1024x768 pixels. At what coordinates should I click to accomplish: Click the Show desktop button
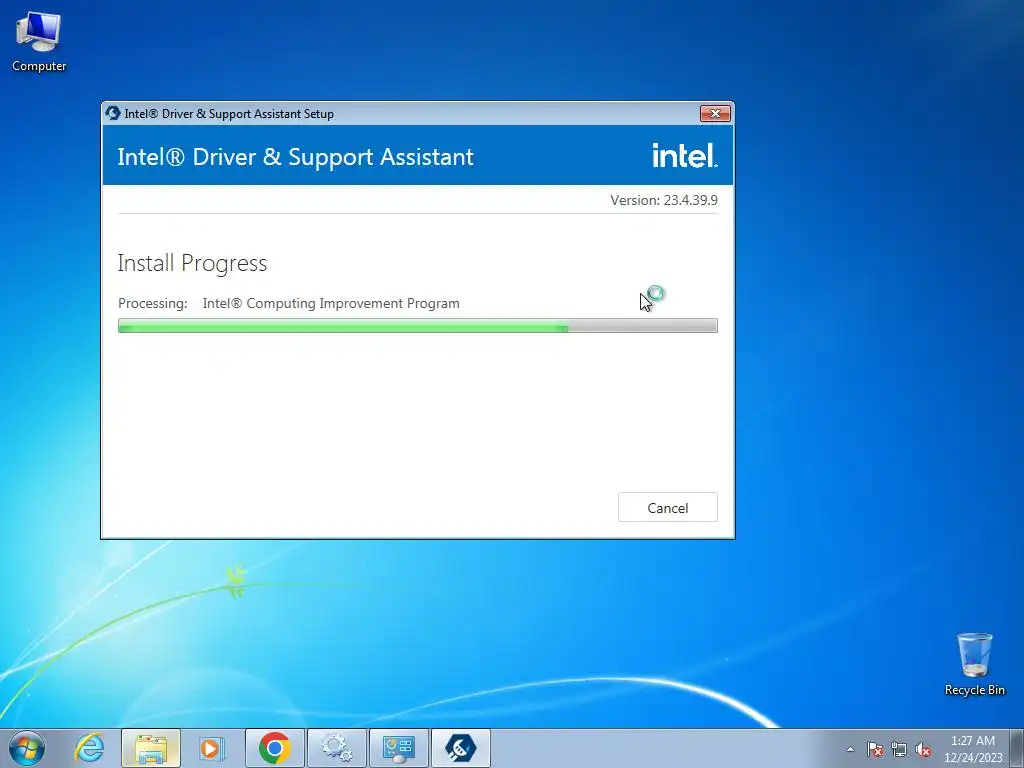pos(1017,748)
